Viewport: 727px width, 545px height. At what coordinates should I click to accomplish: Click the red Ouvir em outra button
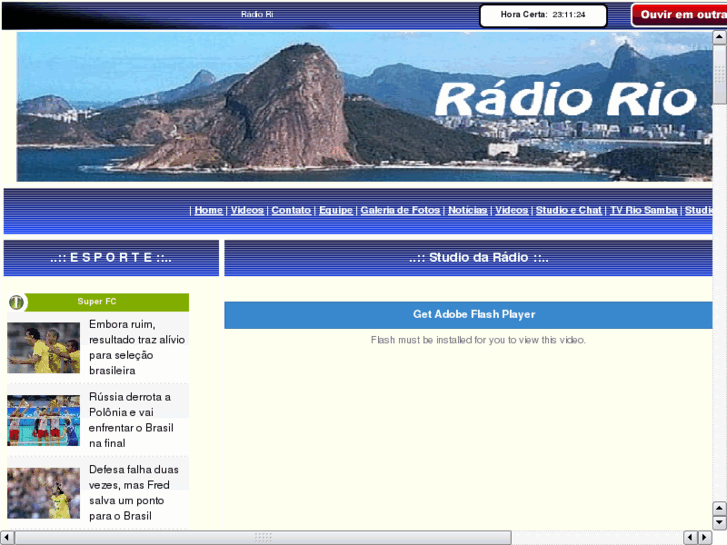point(679,15)
